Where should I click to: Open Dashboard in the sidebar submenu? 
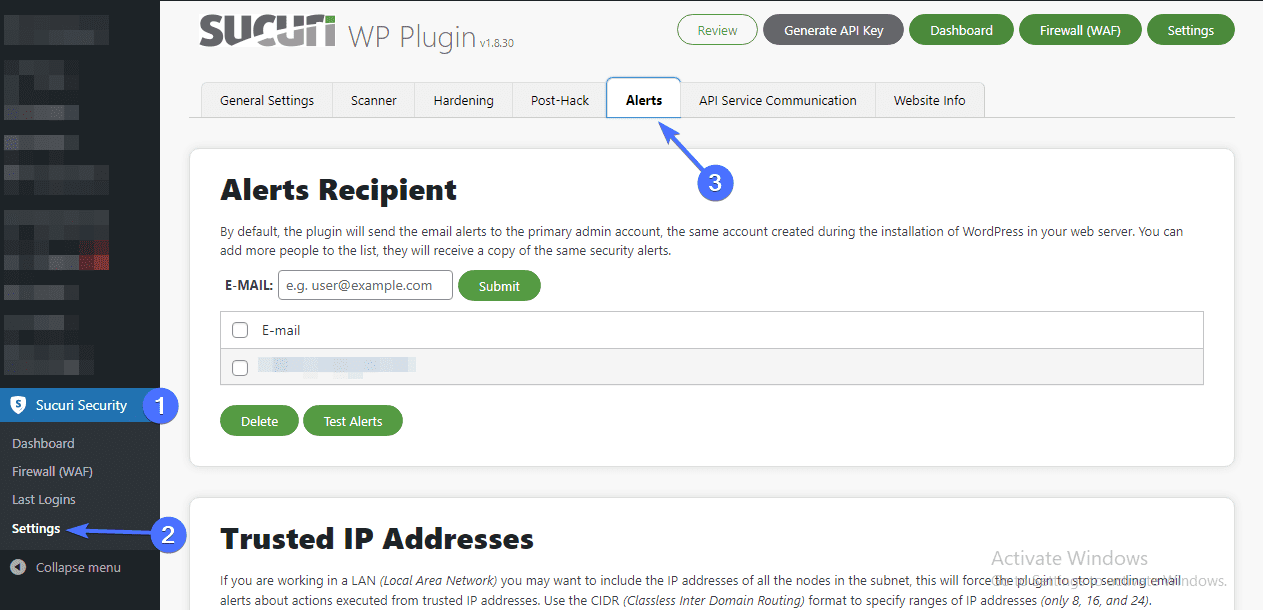tap(43, 443)
